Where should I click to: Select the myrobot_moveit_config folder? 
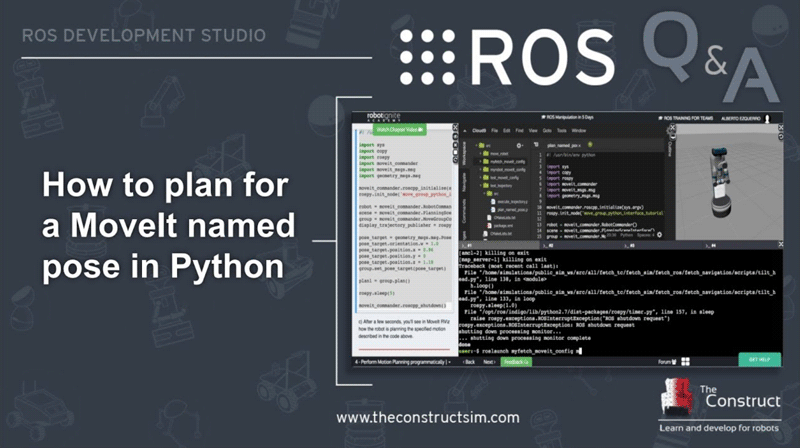click(x=508, y=169)
